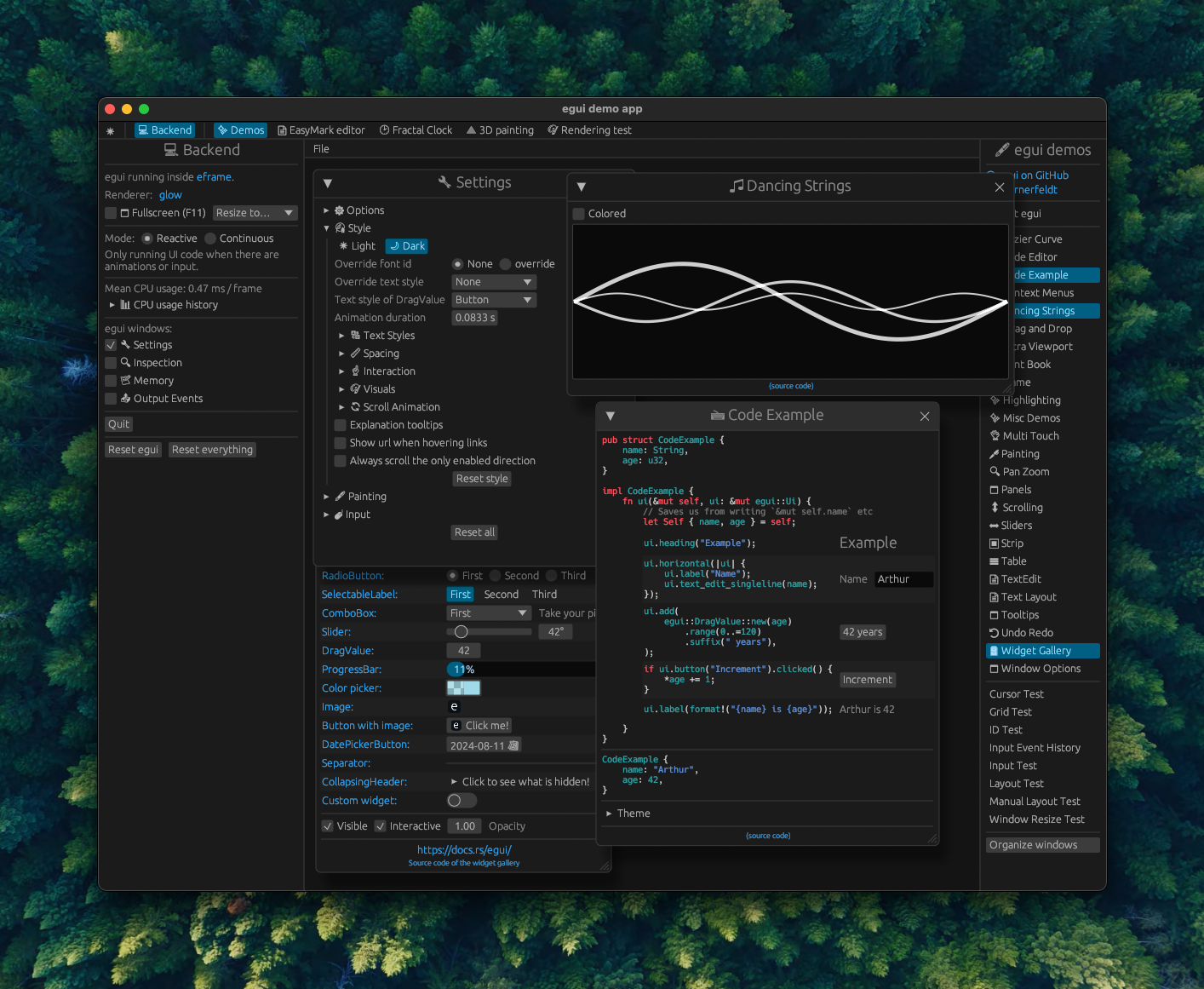The image size is (1204, 989).
Task: Click the calendar icon on DatePickerButton
Action: (x=513, y=745)
